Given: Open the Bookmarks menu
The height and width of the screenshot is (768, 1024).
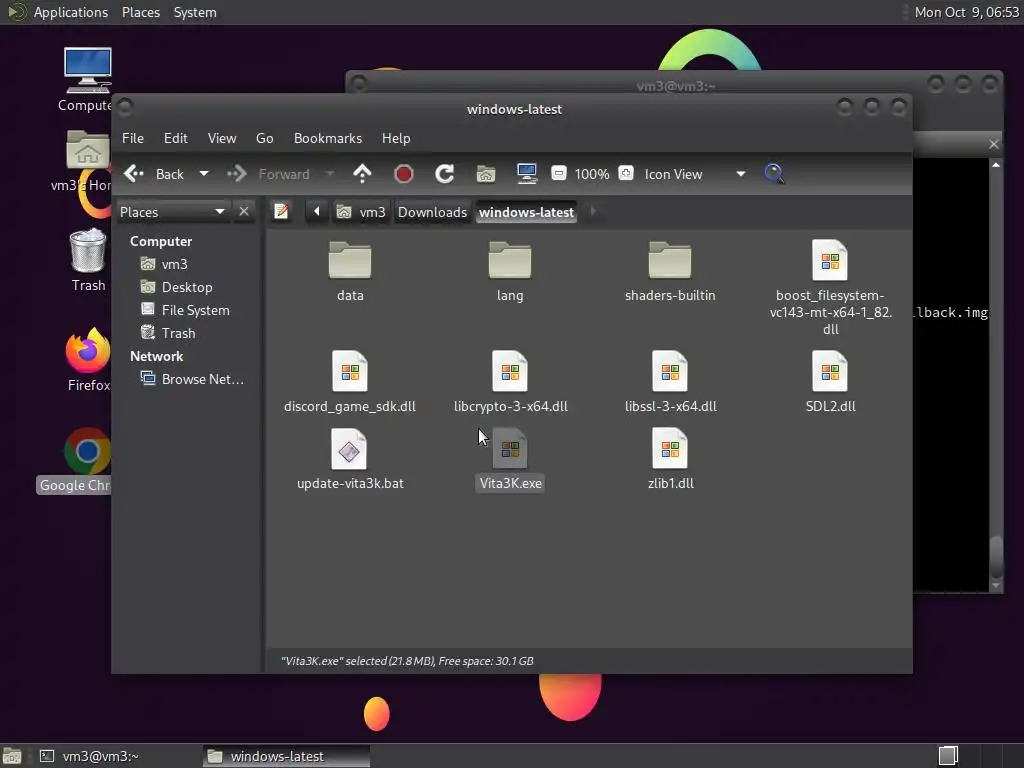Looking at the screenshot, I should [328, 138].
